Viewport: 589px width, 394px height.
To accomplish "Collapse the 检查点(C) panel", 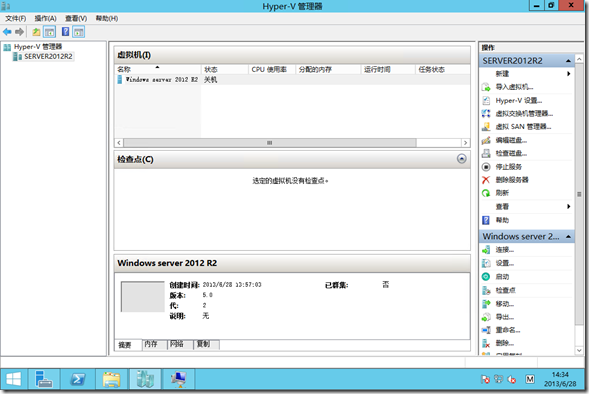I will (462, 159).
